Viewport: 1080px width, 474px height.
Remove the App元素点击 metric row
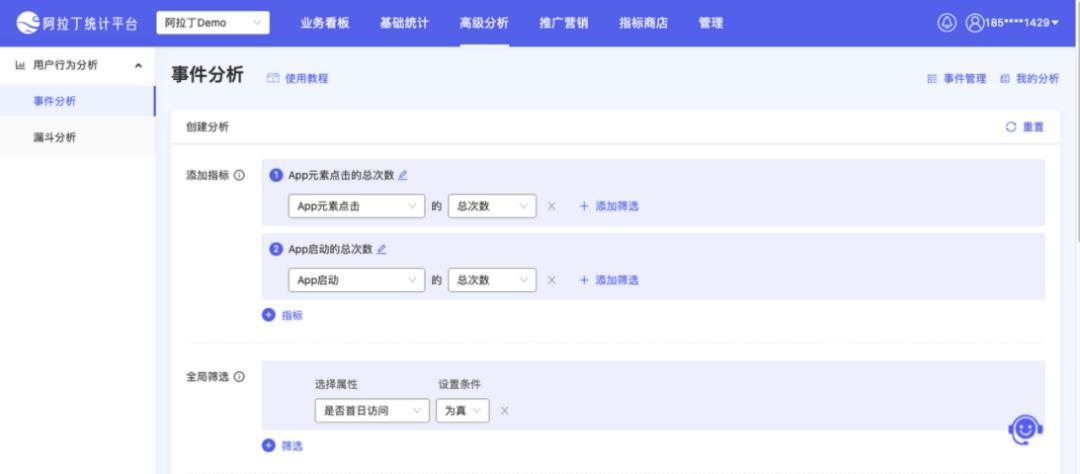coord(551,206)
